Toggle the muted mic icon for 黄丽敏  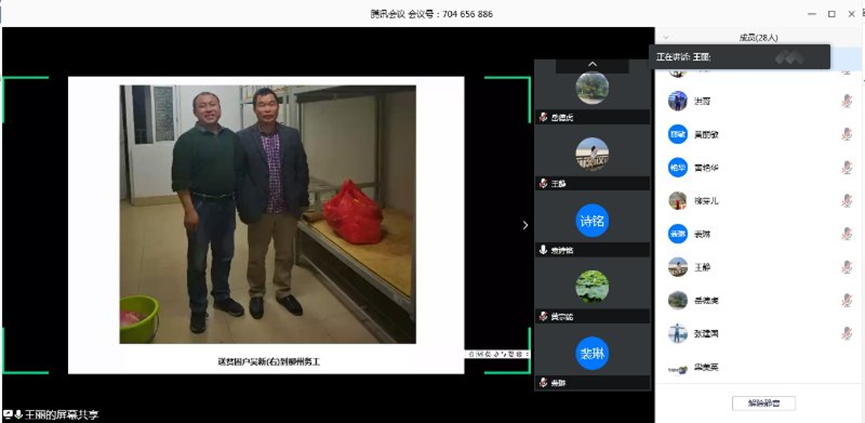[846, 134]
